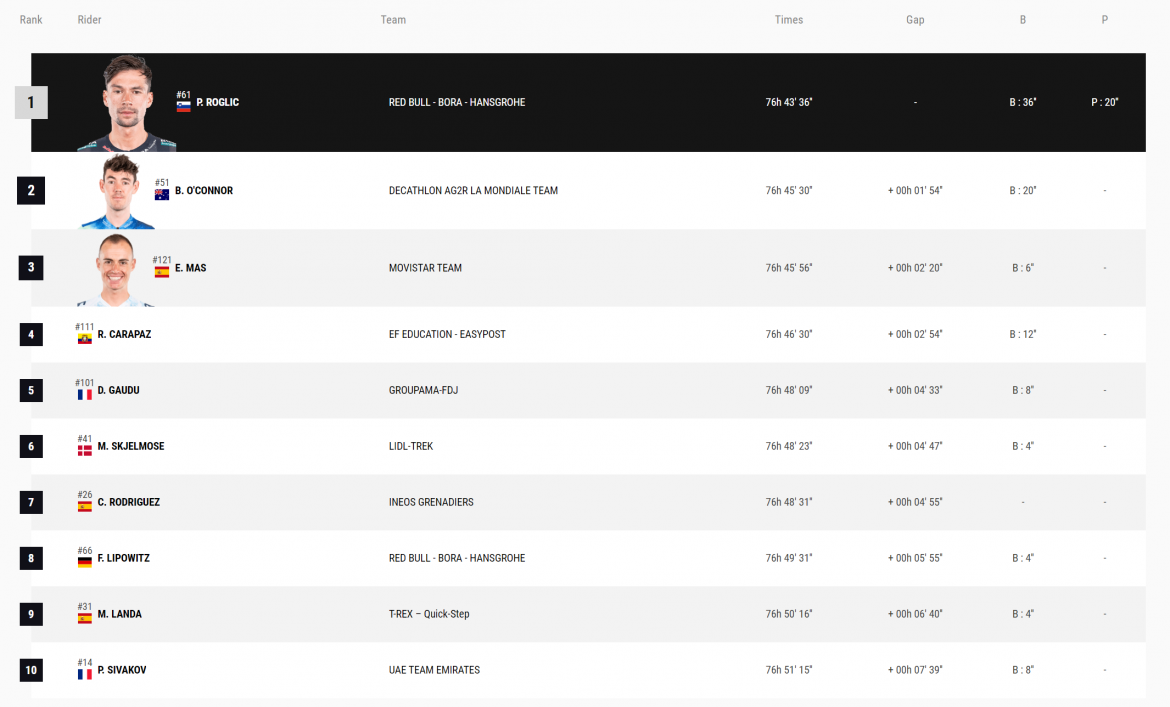Click Roglic's time 76h 43' 36"
Image resolution: width=1170 pixels, height=707 pixels.
click(789, 102)
